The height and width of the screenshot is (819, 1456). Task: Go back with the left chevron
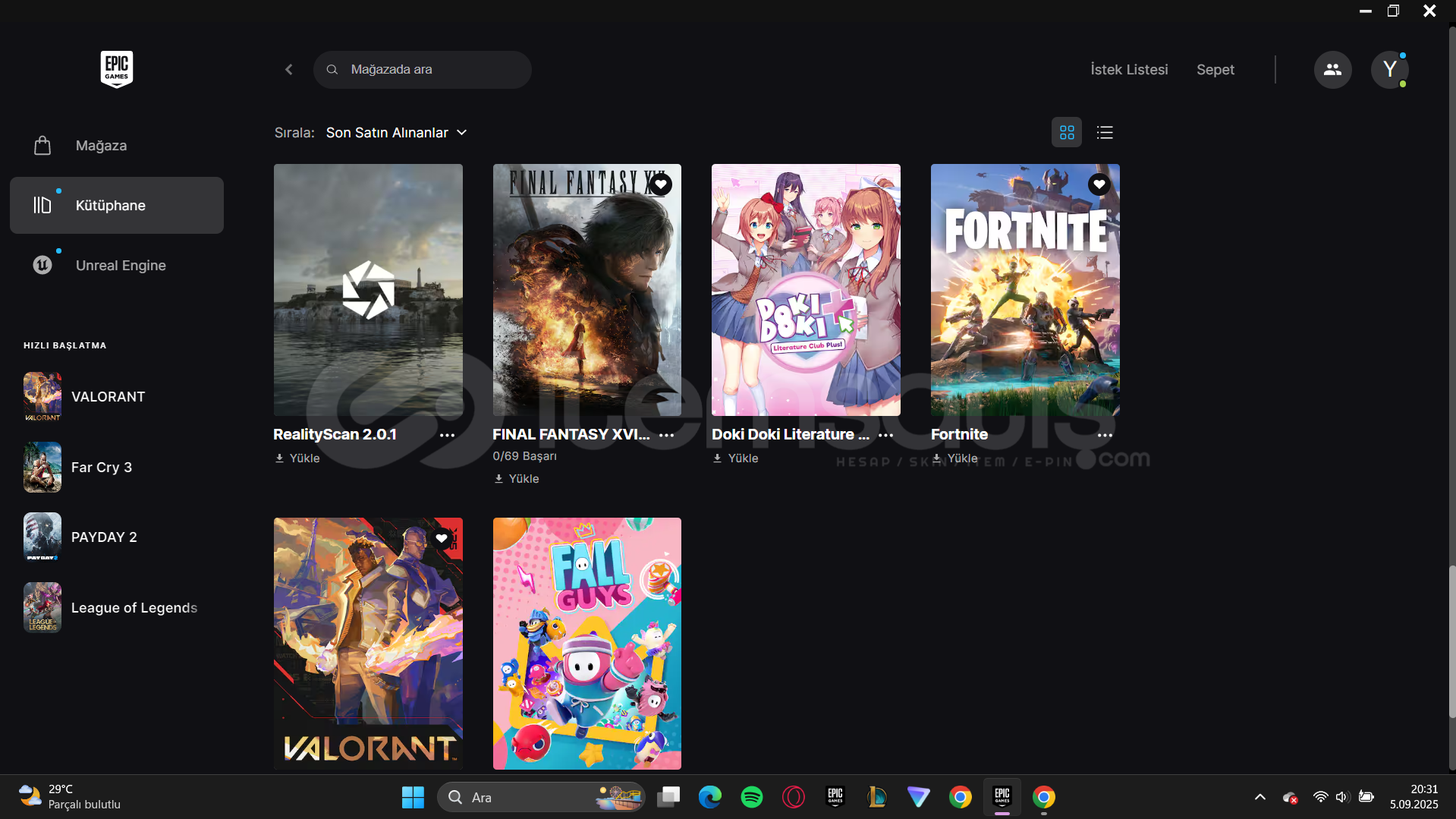click(x=289, y=70)
